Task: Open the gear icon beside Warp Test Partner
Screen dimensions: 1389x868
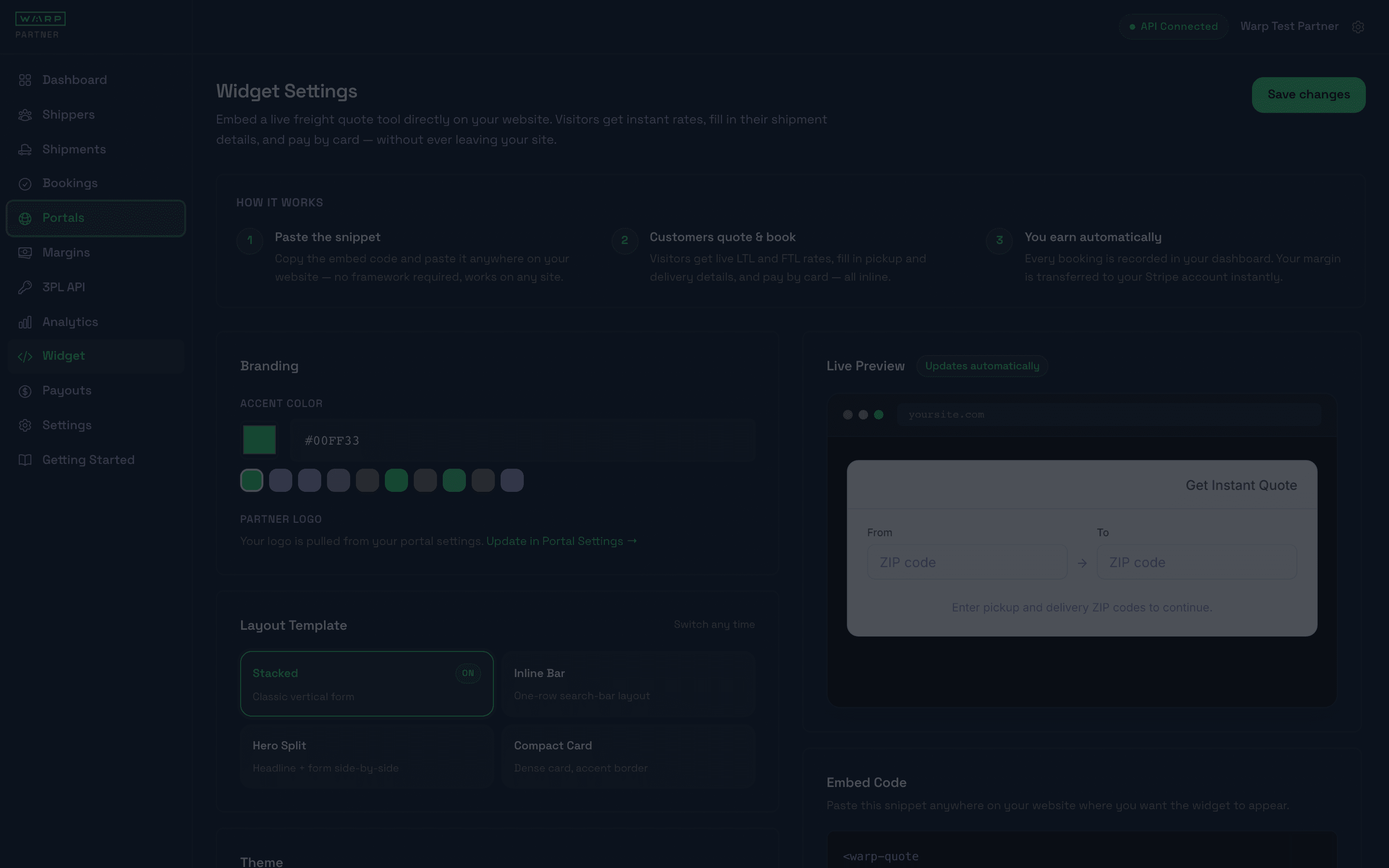Action: 1358,27
